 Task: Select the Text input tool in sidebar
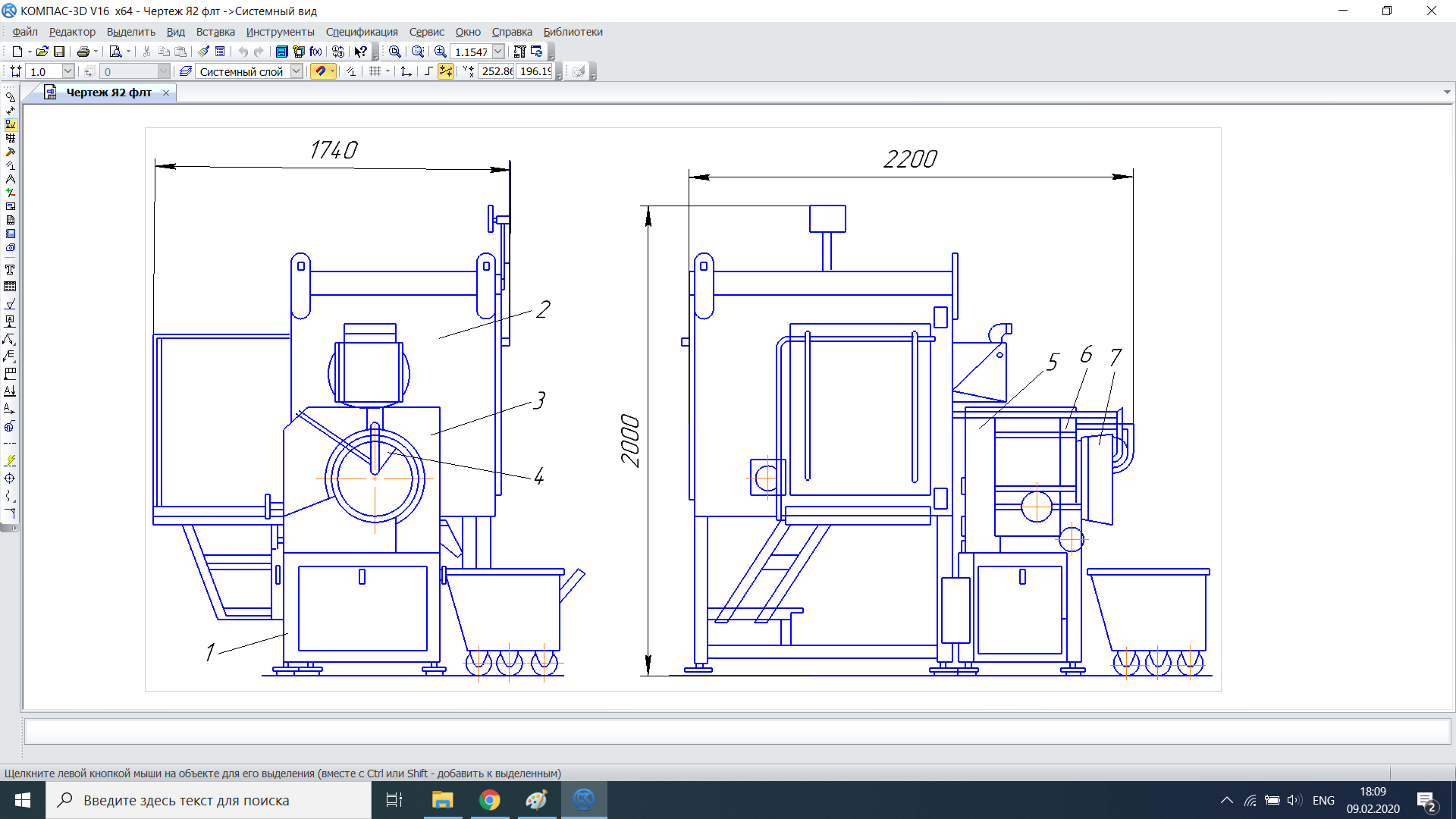10,270
